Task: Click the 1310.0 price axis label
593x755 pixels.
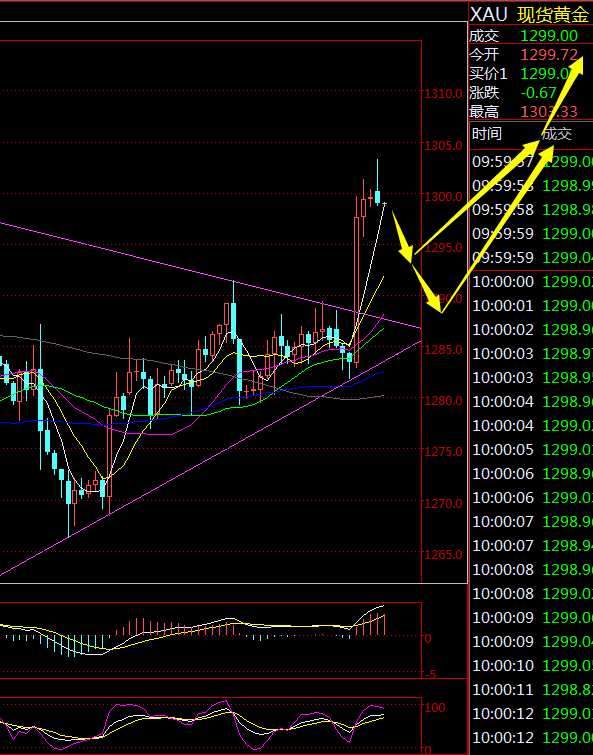Action: pos(443,93)
